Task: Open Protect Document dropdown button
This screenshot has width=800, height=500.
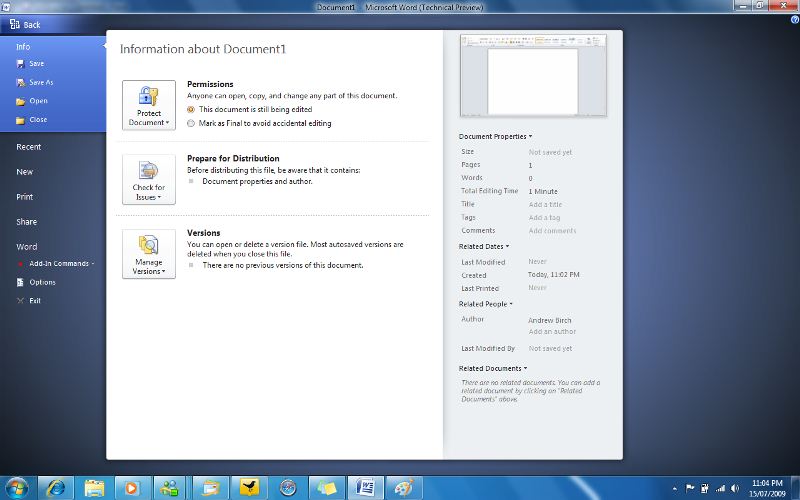Action: pos(148,105)
